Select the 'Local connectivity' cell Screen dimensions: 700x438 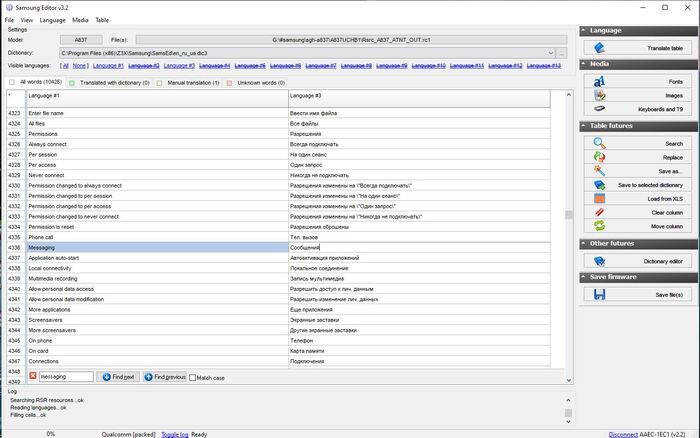[157, 268]
